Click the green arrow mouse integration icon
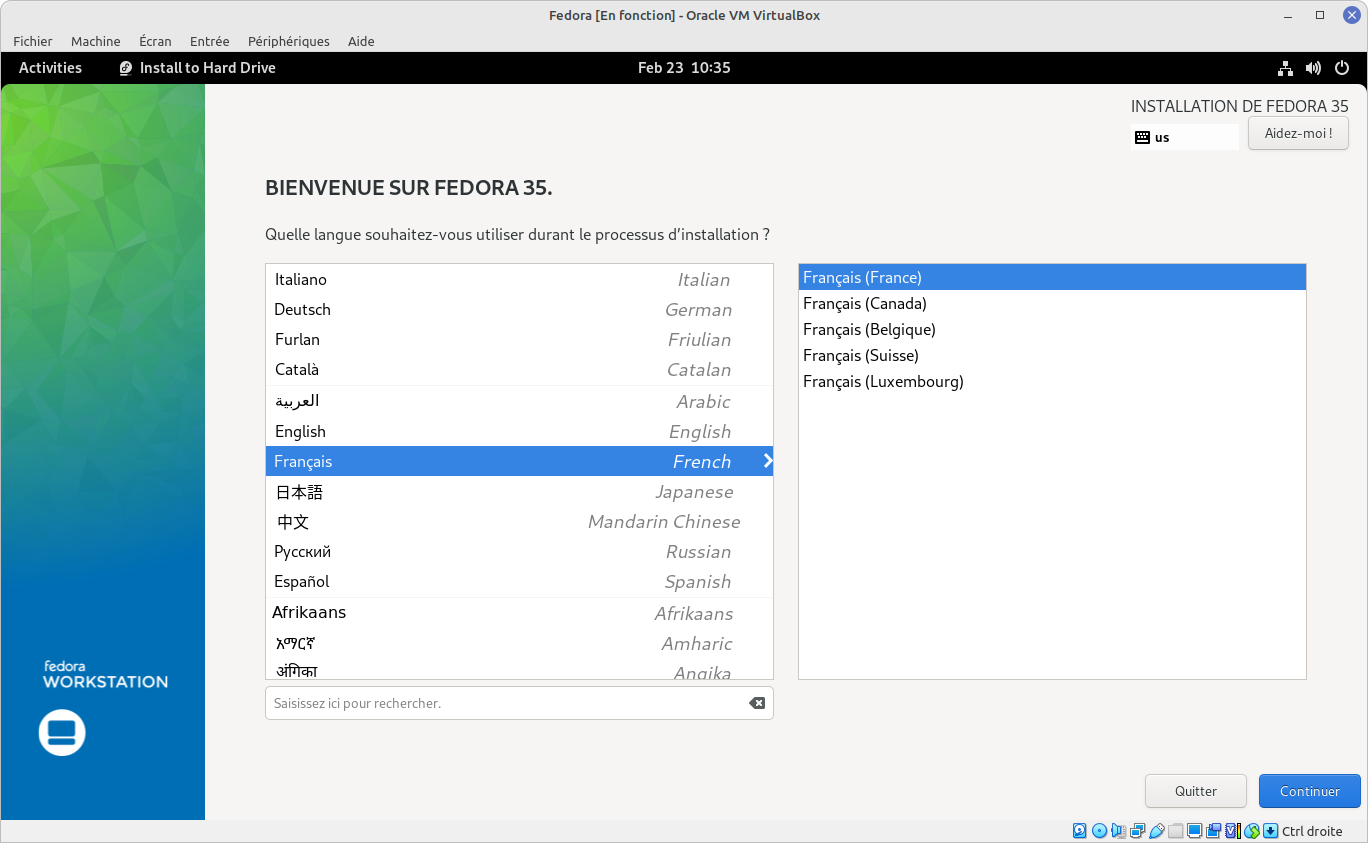 (1252, 831)
